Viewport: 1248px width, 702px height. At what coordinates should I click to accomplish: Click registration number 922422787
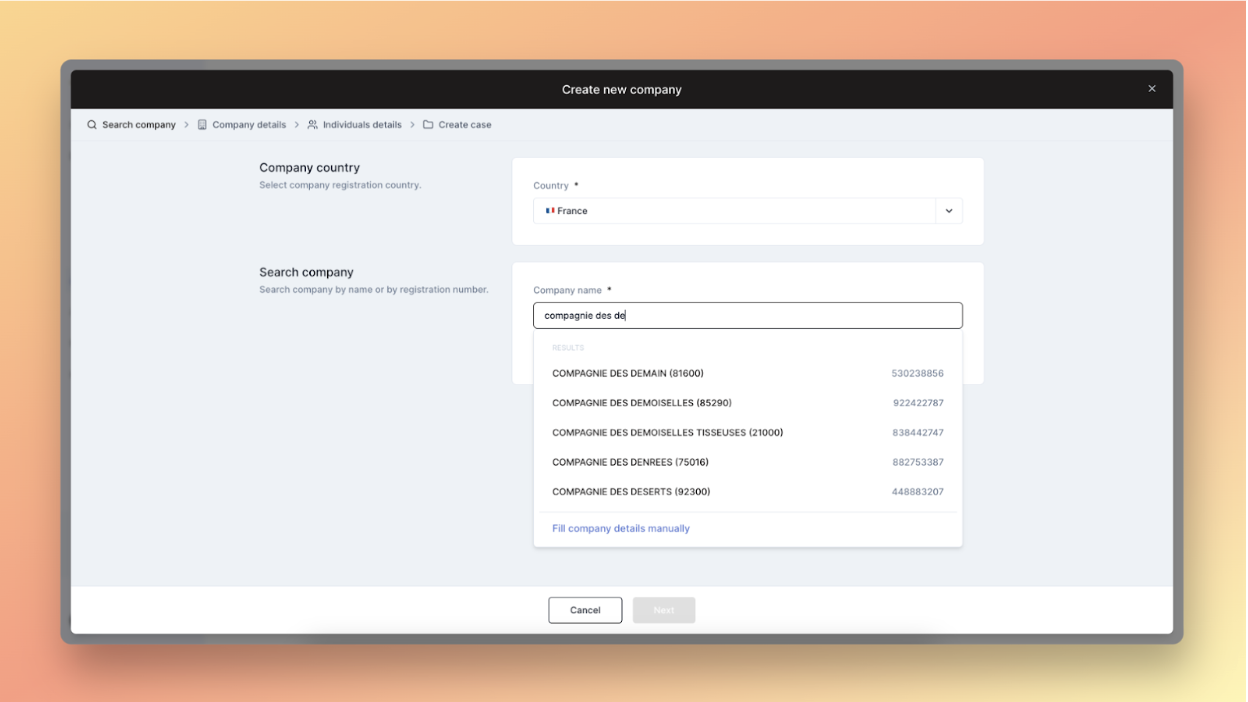coord(918,403)
